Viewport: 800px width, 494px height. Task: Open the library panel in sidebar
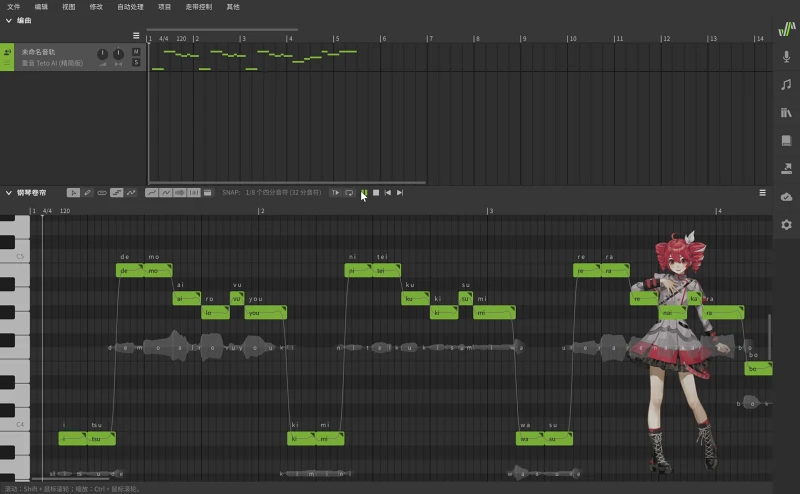click(787, 113)
